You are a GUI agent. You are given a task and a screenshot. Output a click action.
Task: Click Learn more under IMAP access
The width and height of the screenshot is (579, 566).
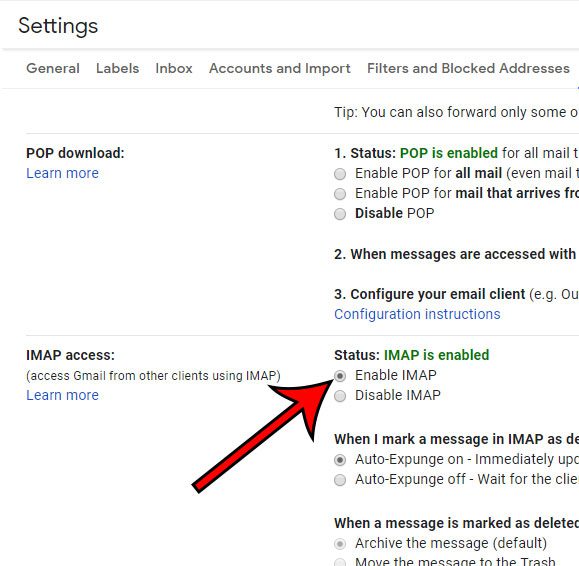62,395
